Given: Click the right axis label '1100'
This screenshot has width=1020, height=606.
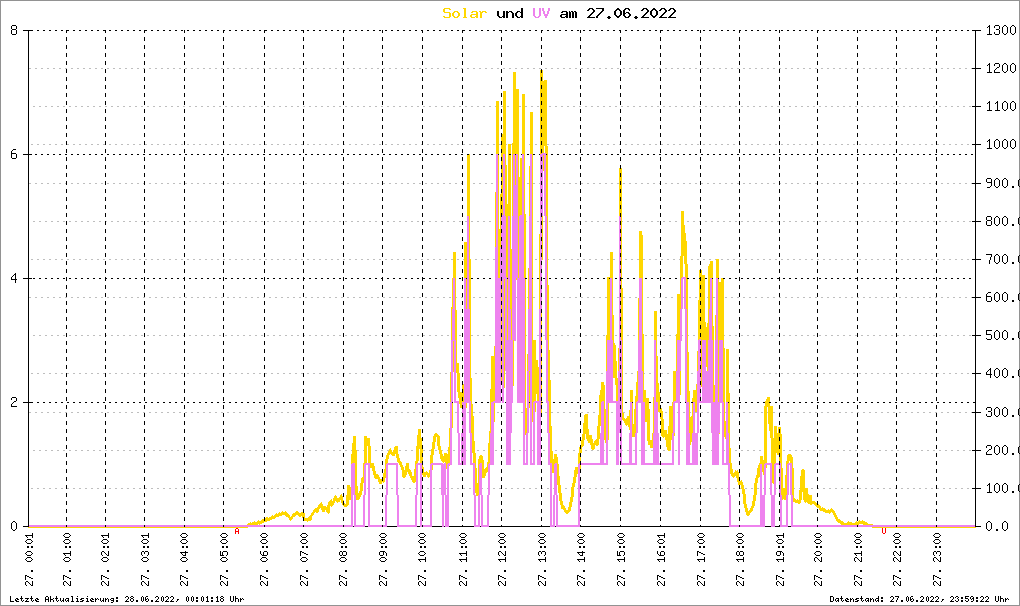Looking at the screenshot, I should tap(1000, 106).
